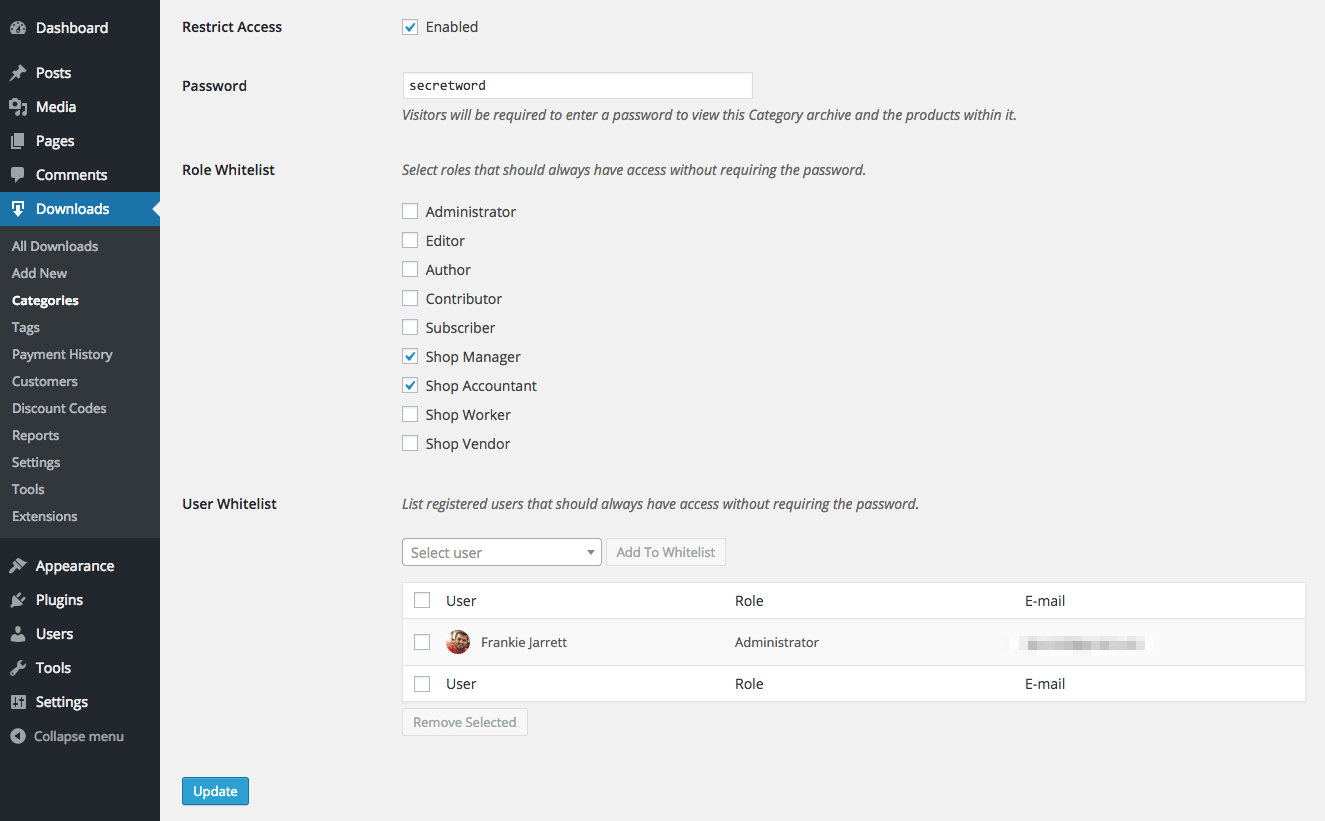Go to Discount Codes in Downloads menu
Screen dimensions: 1325x821
tap(59, 408)
